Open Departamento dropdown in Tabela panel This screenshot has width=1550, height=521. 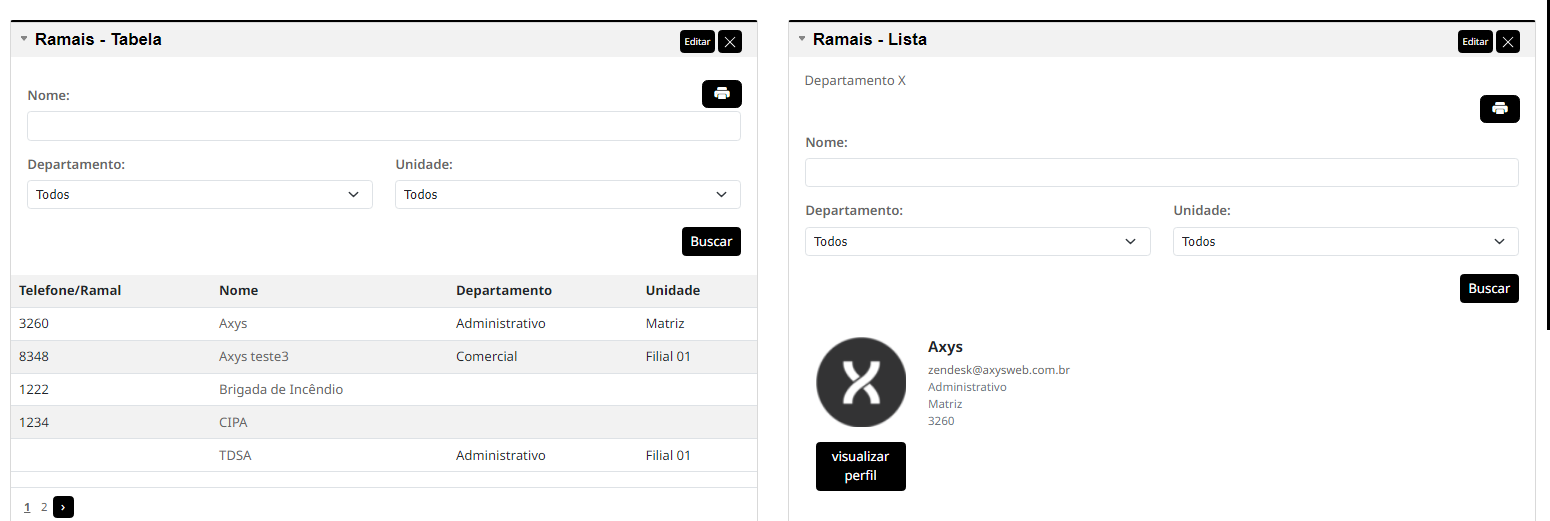click(x=200, y=194)
